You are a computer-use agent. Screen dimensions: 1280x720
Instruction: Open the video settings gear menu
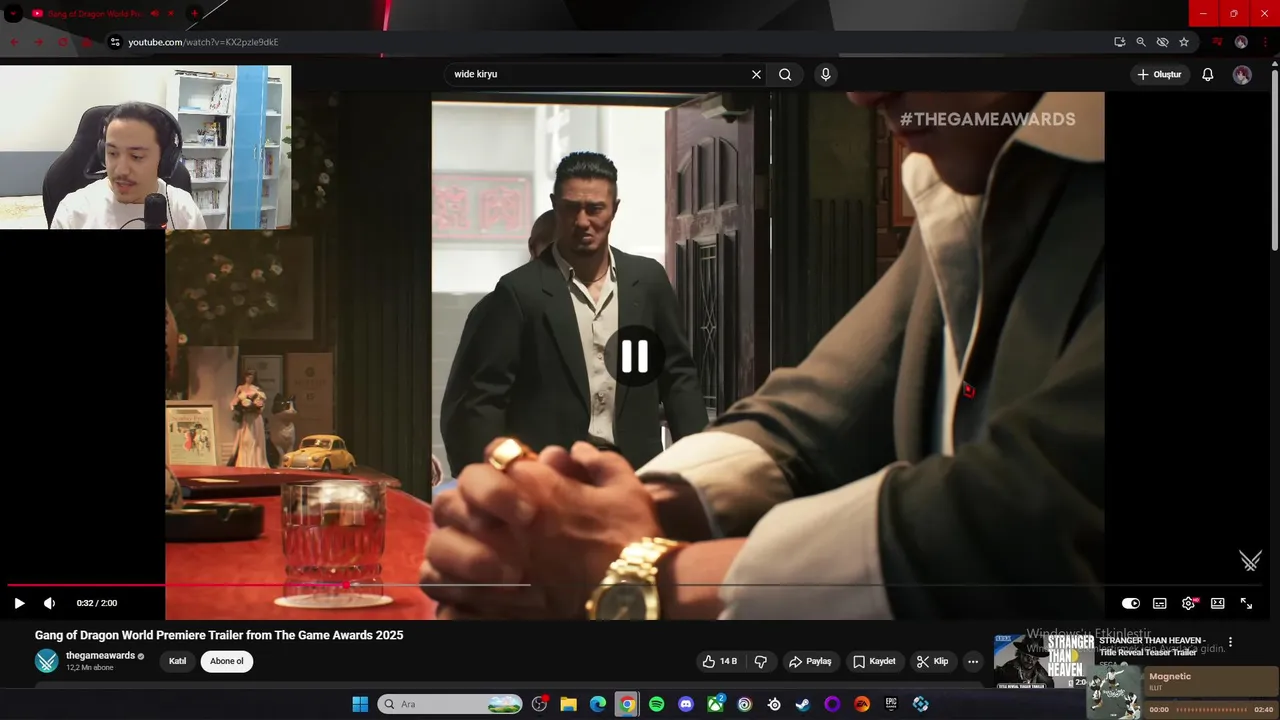click(x=1189, y=603)
